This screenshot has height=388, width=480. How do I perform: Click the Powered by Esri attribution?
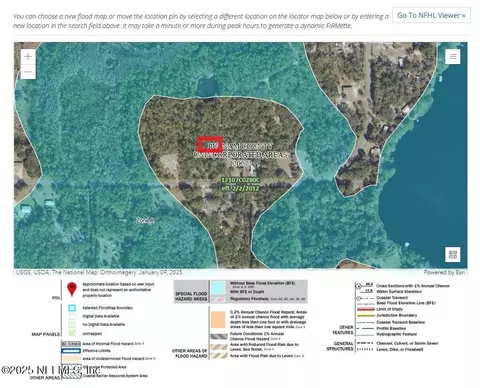[x=444, y=272]
